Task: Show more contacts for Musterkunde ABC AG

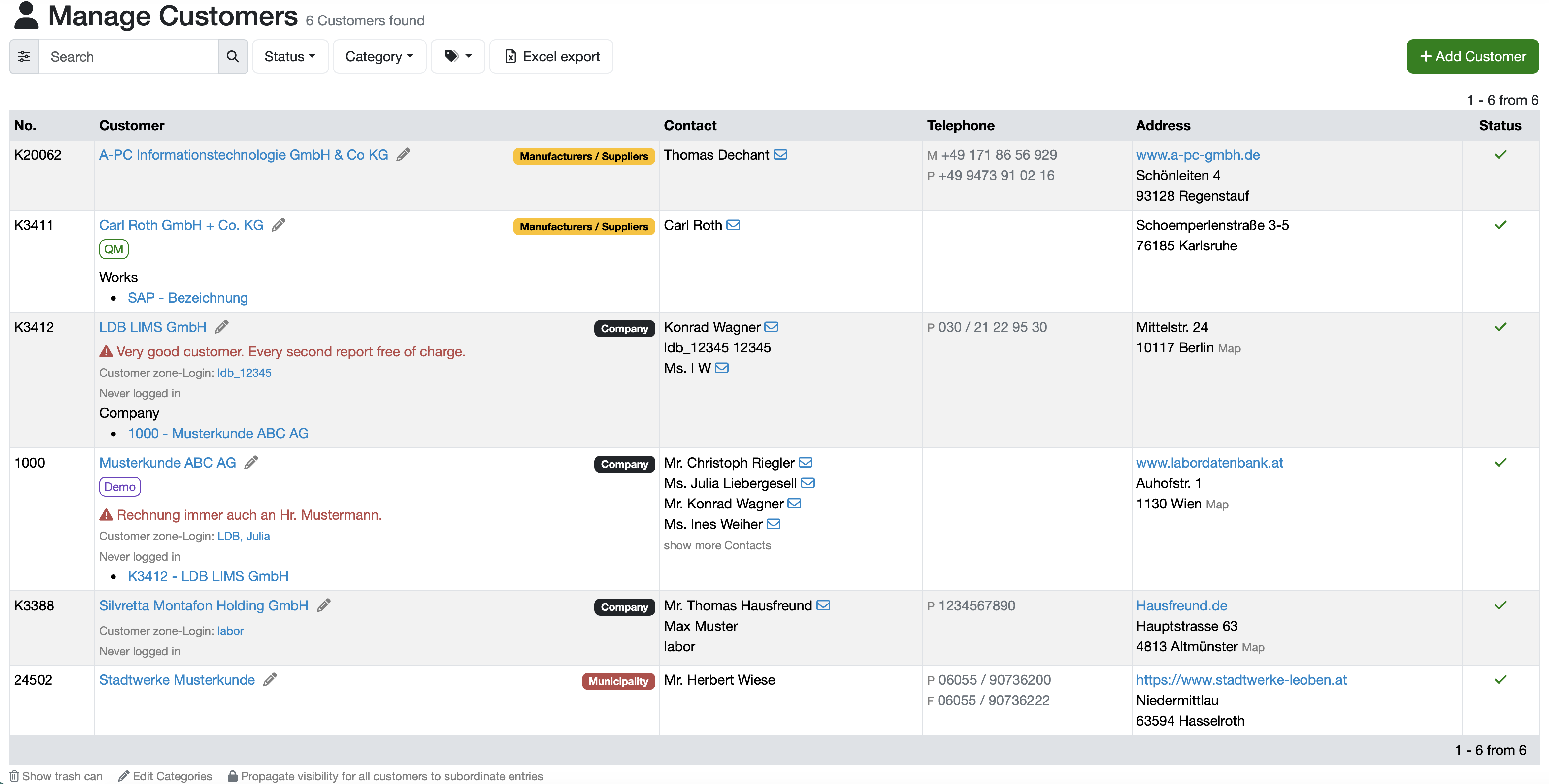Action: (717, 545)
